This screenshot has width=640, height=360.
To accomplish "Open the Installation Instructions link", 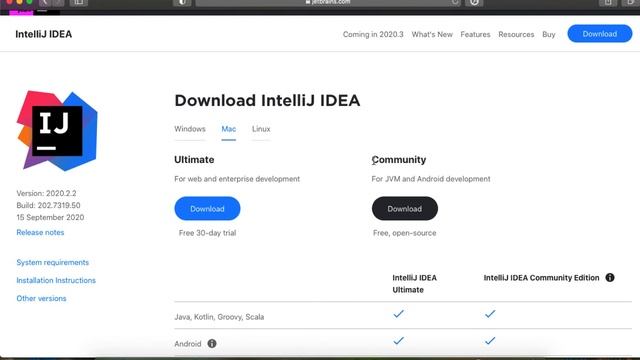I will 56,280.
